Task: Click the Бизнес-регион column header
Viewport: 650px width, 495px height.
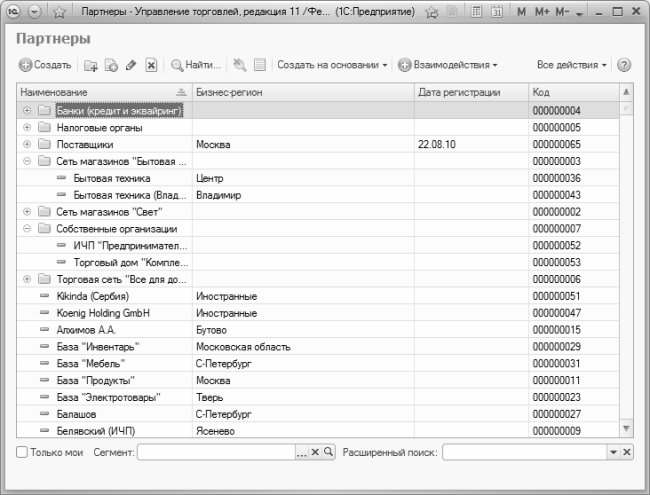Action: pos(303,92)
